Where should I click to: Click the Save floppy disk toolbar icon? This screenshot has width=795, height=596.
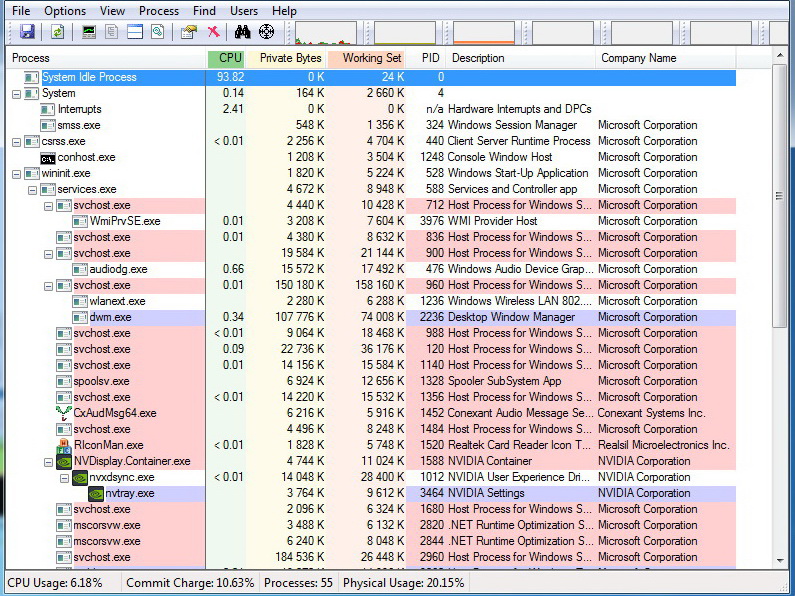pos(27,32)
